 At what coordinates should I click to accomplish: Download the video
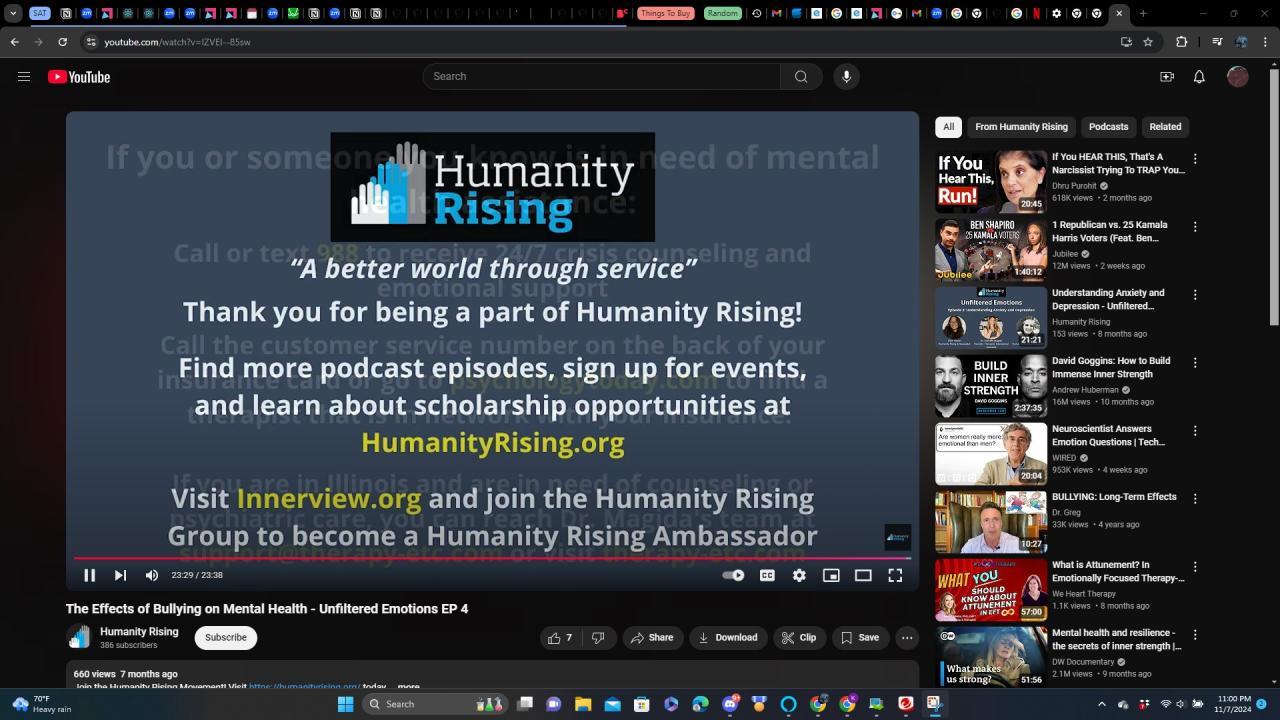click(x=728, y=638)
